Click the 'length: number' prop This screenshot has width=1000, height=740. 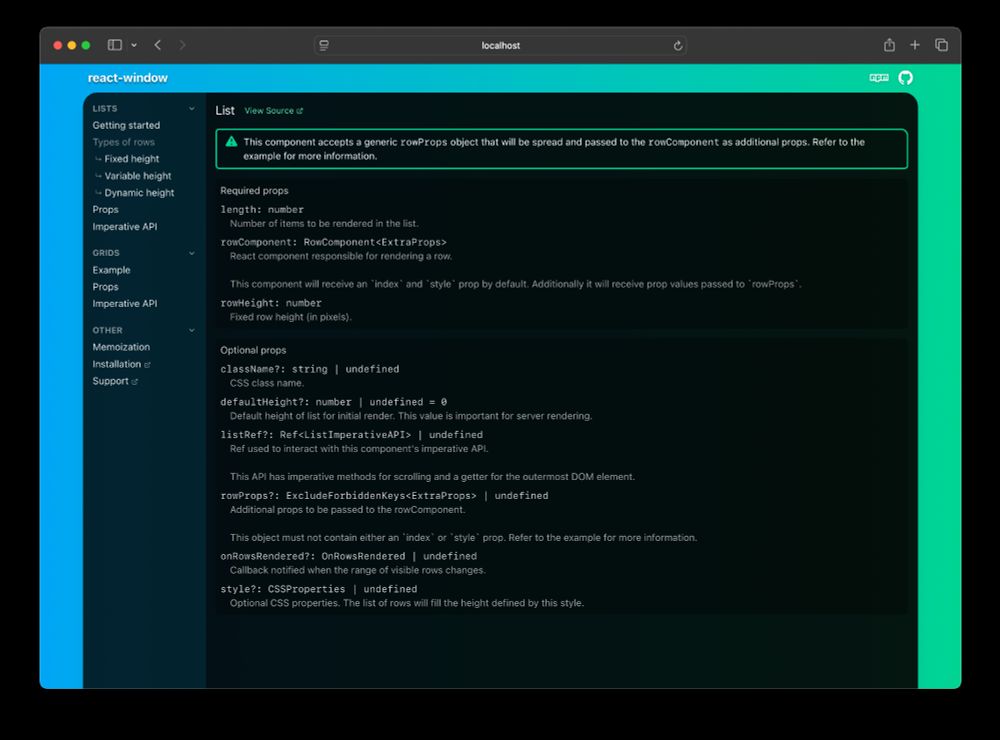click(x=262, y=209)
